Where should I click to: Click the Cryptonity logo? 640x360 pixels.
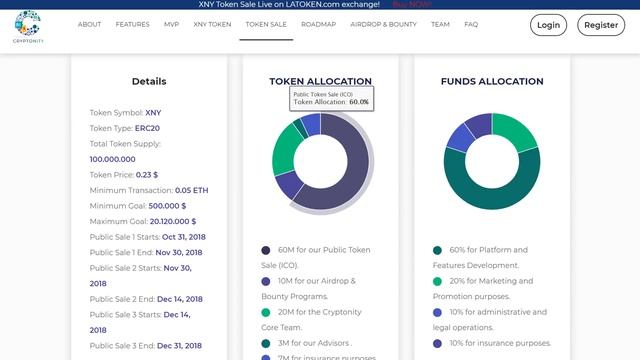pos(28,27)
